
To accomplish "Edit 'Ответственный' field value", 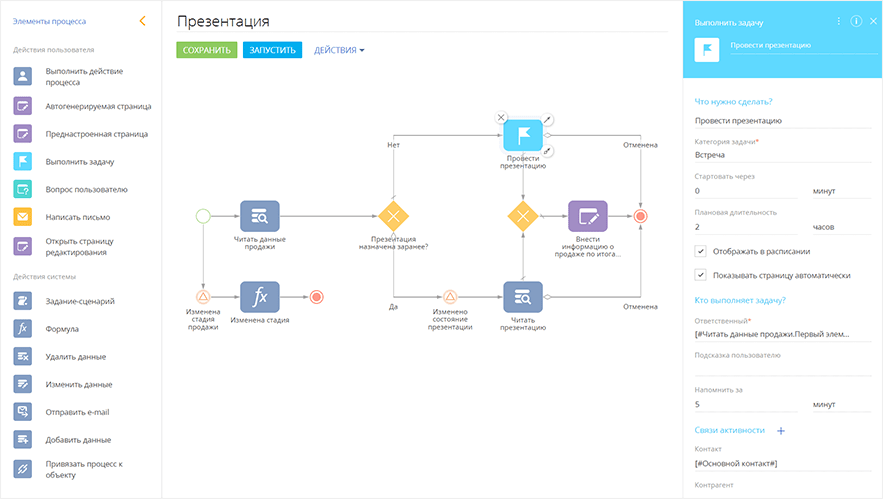I will [783, 335].
